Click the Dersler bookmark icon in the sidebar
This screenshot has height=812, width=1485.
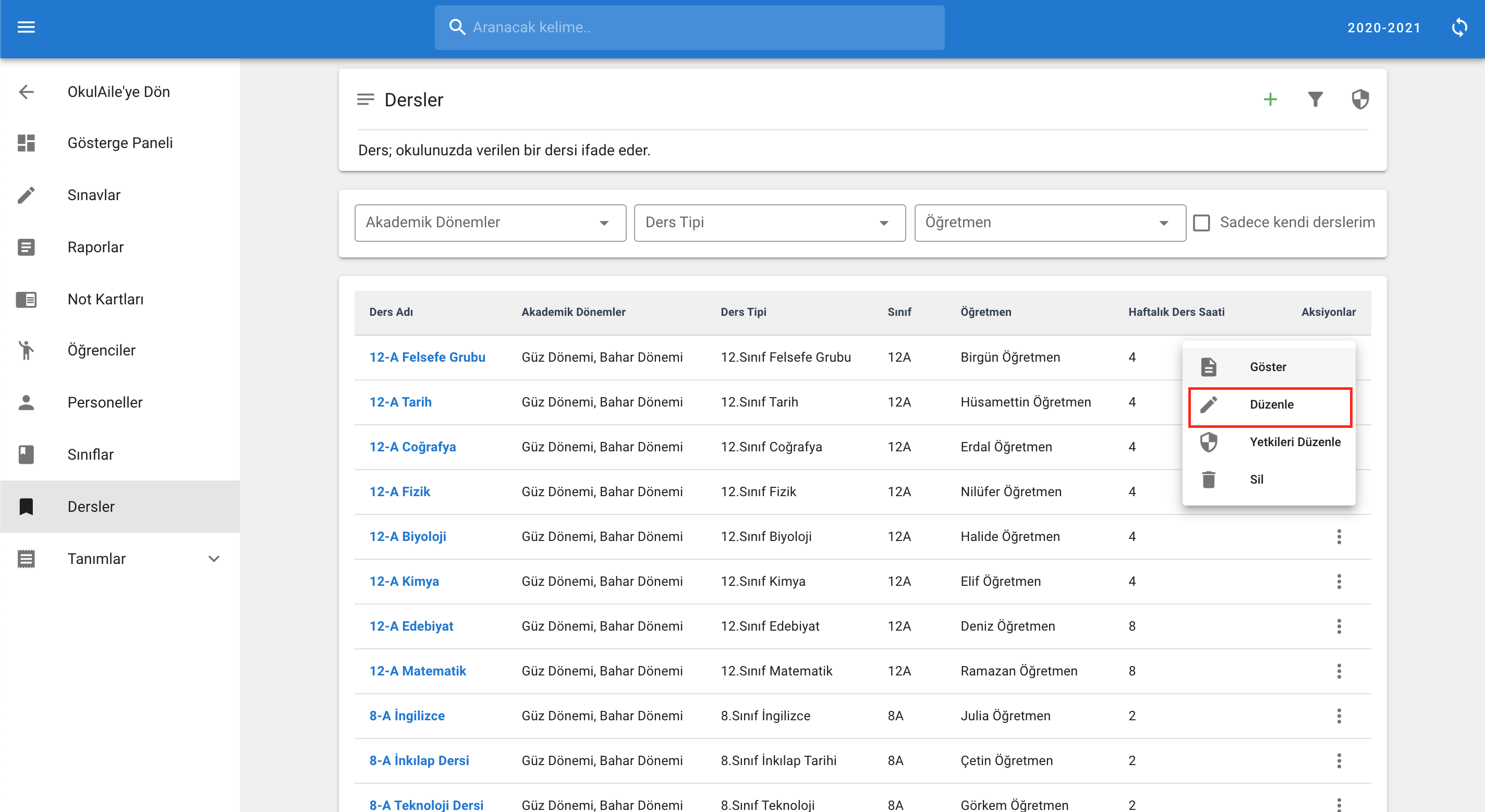point(26,507)
